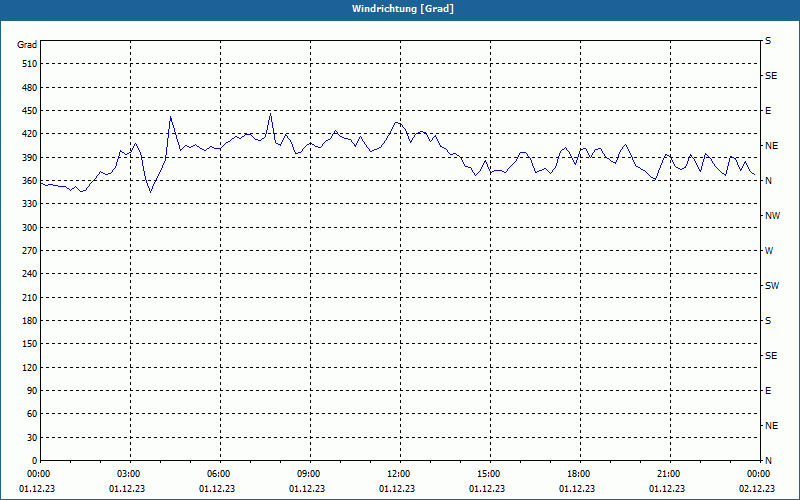This screenshot has width=800, height=500.
Task: Select the 150 degree axis label
Action: click(30, 344)
